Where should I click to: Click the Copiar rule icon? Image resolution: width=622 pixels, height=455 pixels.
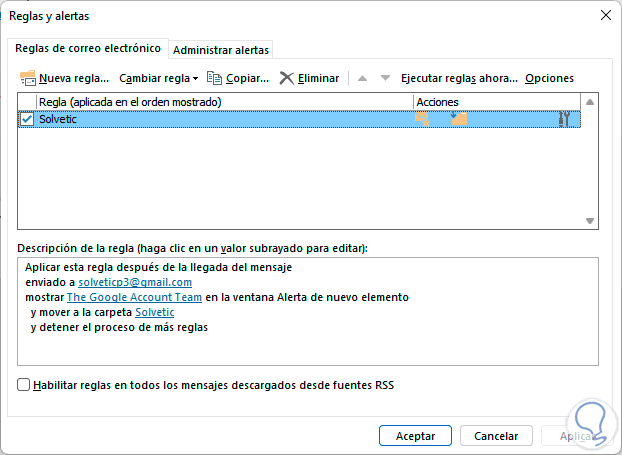click(216, 77)
